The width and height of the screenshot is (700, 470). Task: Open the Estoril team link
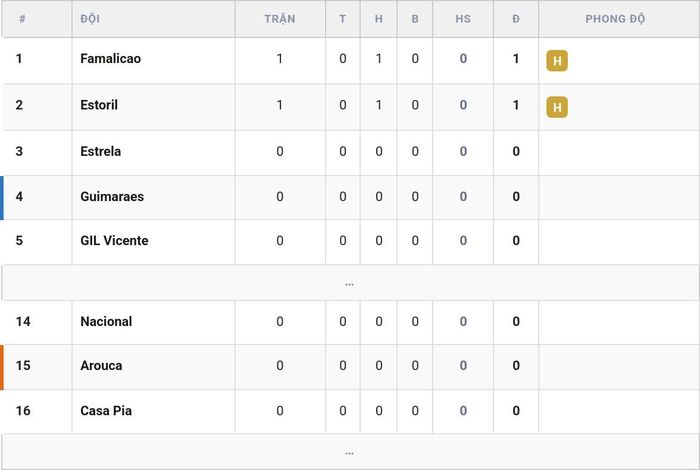99,105
